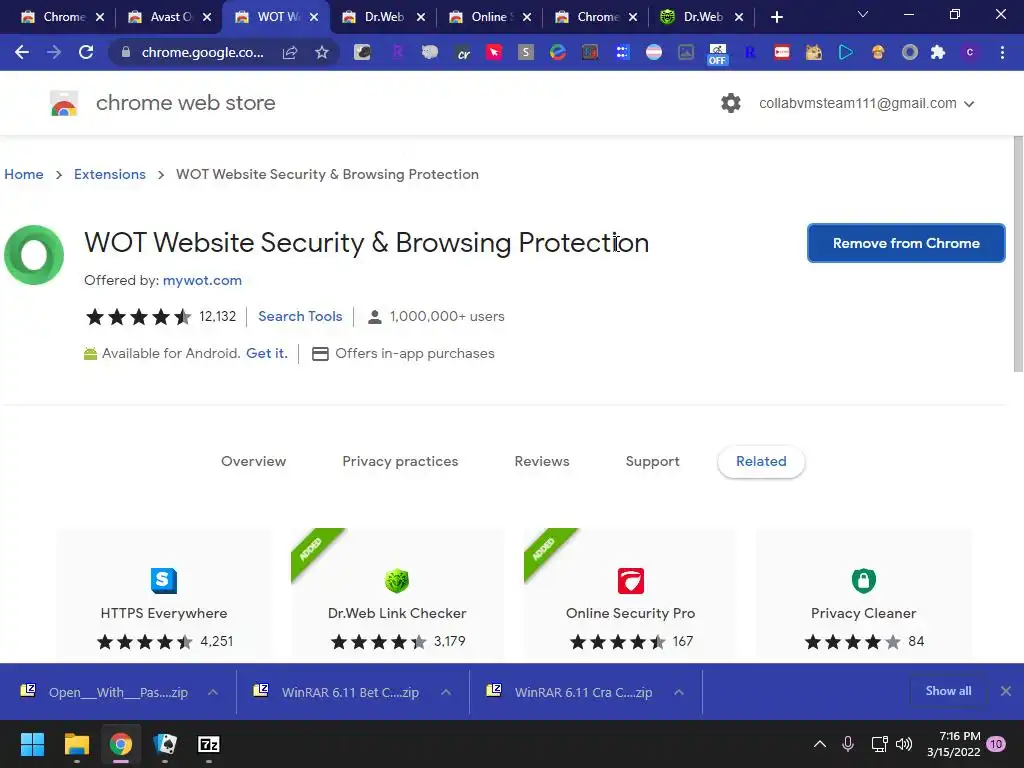Screen dimensions: 1024x768
Task: Go to Home in the breadcrumb
Action: click(24, 174)
